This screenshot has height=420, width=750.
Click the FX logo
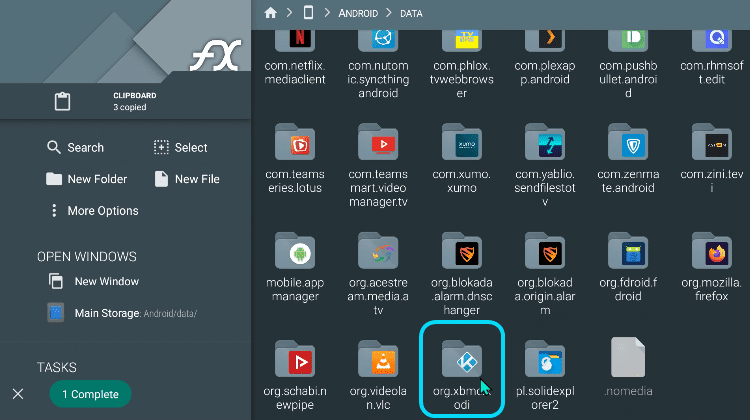(x=216, y=55)
